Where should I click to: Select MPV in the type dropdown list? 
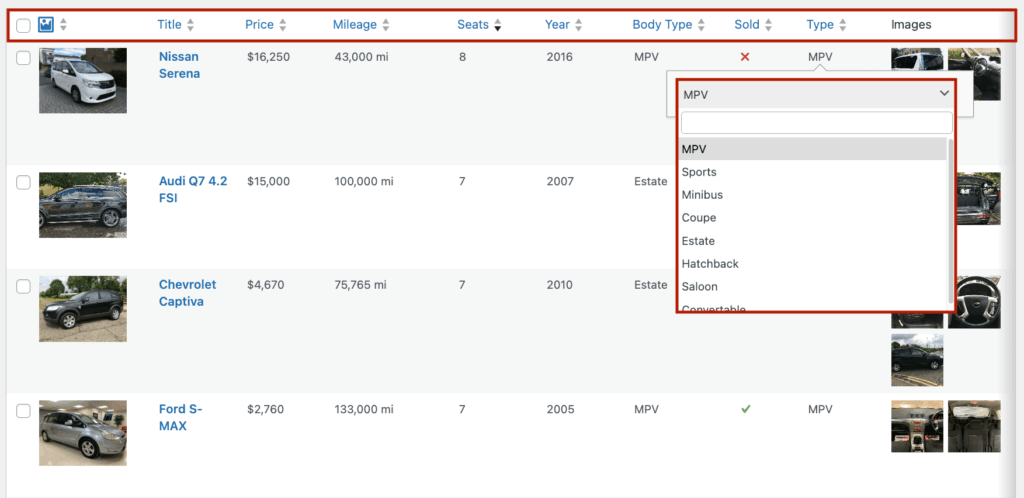point(812,149)
